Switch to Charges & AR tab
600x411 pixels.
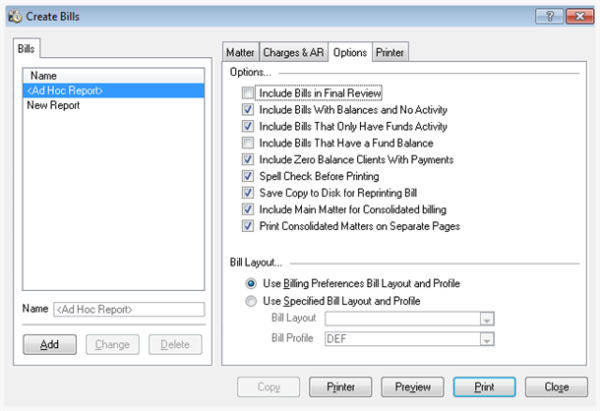pos(293,52)
